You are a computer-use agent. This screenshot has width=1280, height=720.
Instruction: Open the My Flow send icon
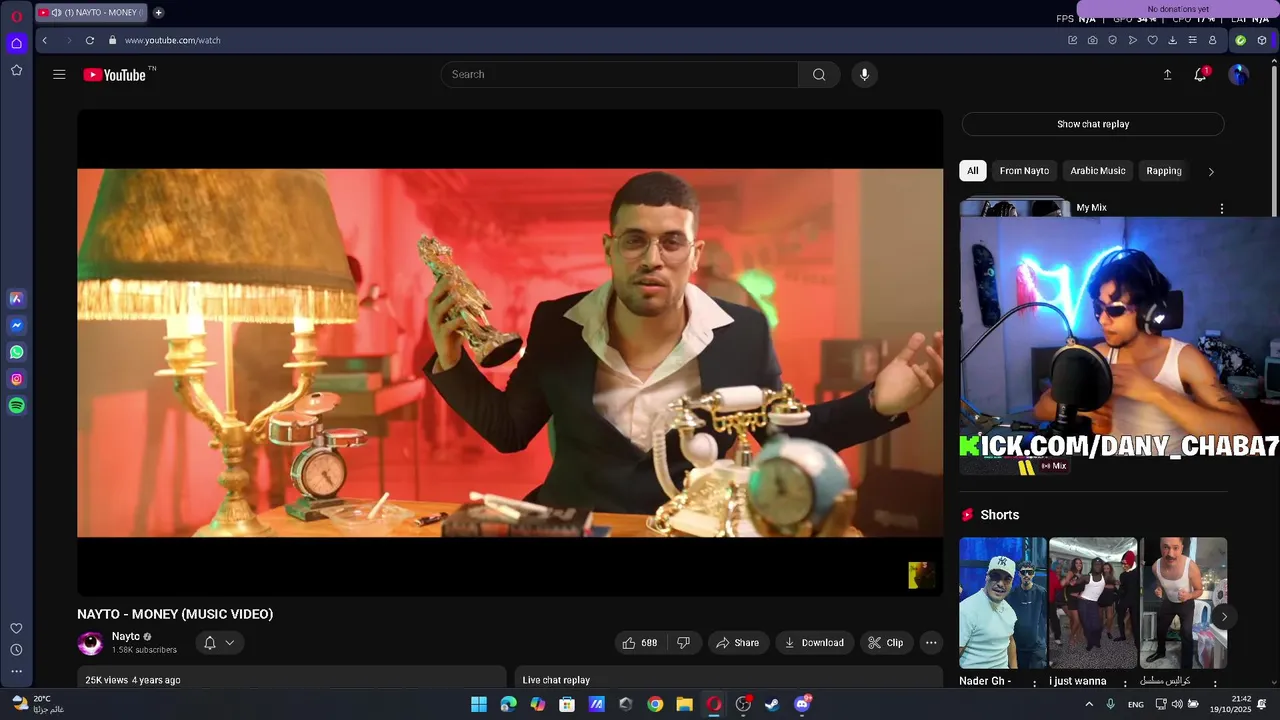pyautogui.click(x=1132, y=40)
